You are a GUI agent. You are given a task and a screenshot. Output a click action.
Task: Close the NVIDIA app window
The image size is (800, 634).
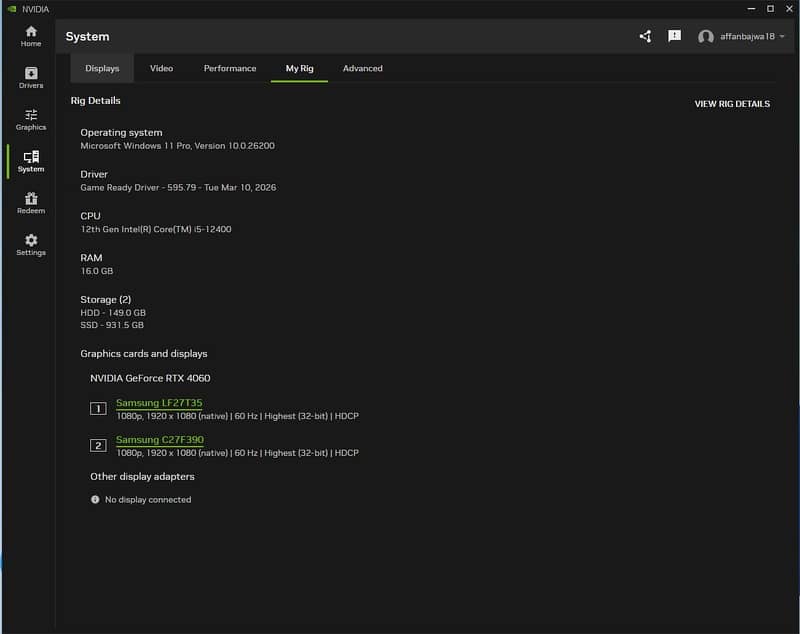point(789,9)
